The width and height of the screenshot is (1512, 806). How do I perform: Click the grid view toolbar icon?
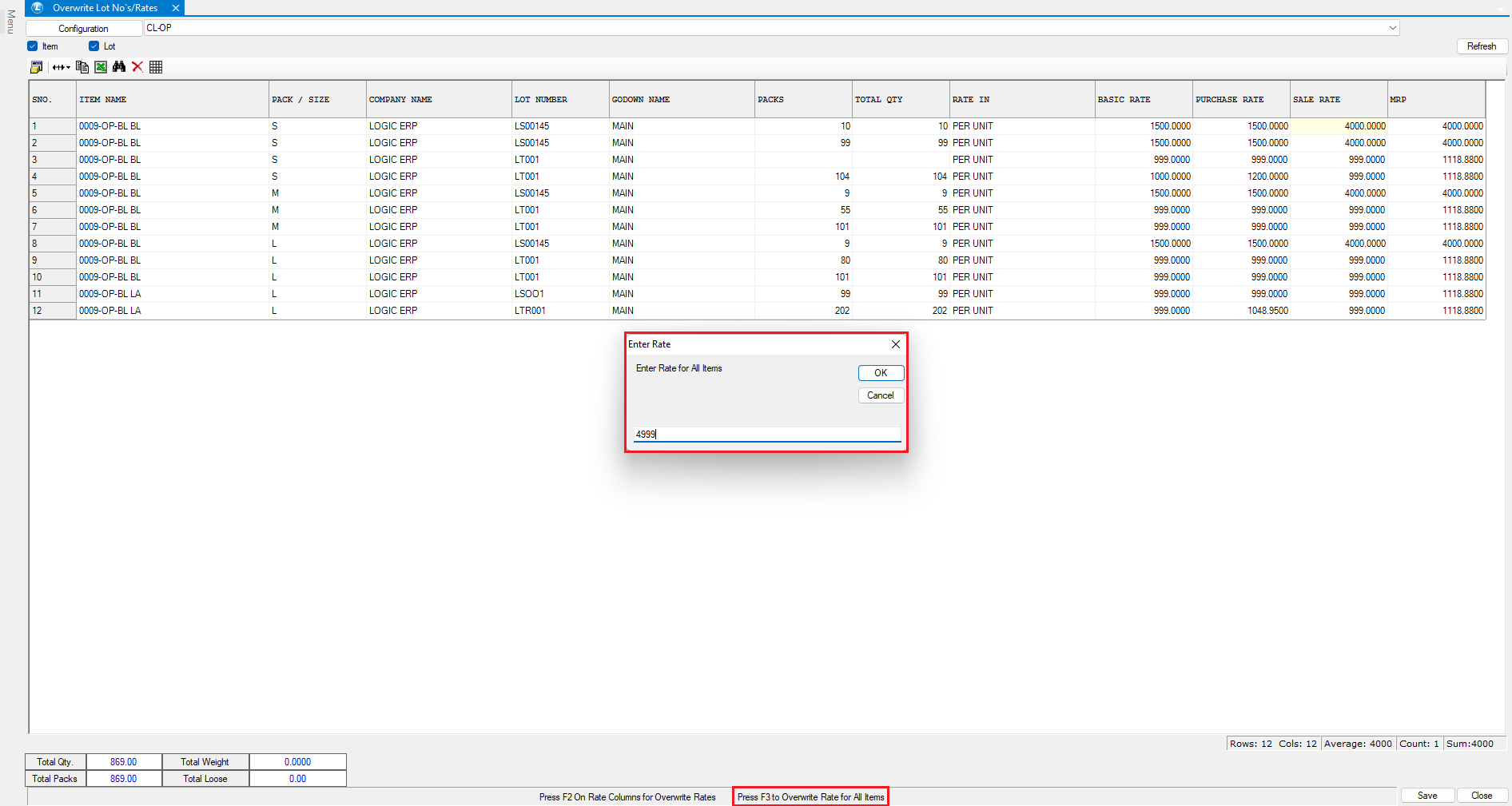point(156,67)
